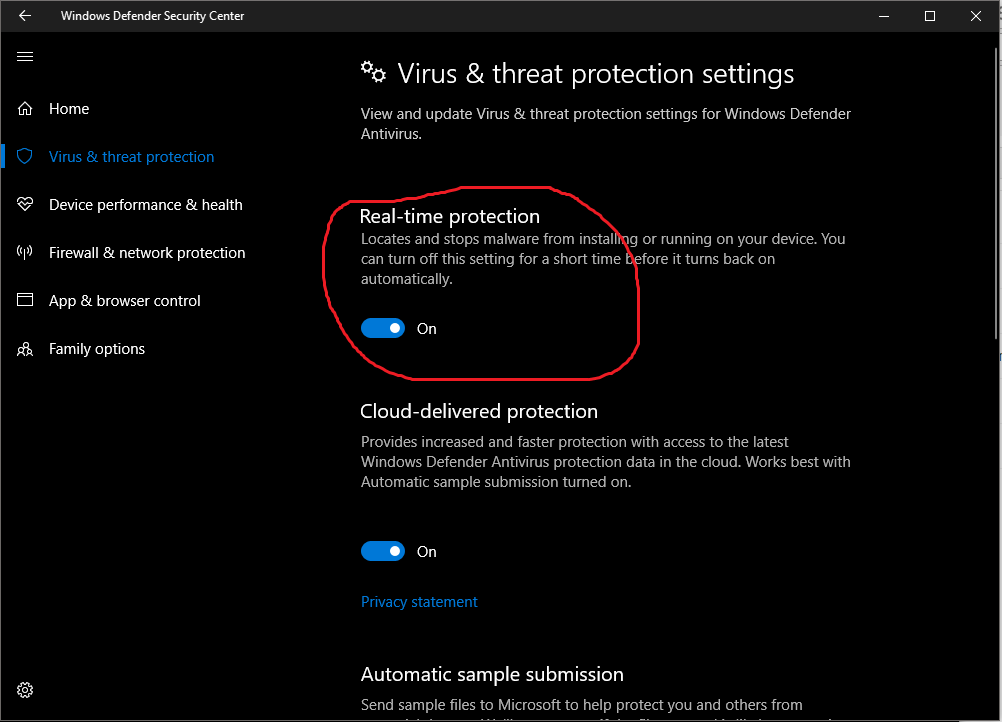Open Firewall & network protection

pos(147,252)
